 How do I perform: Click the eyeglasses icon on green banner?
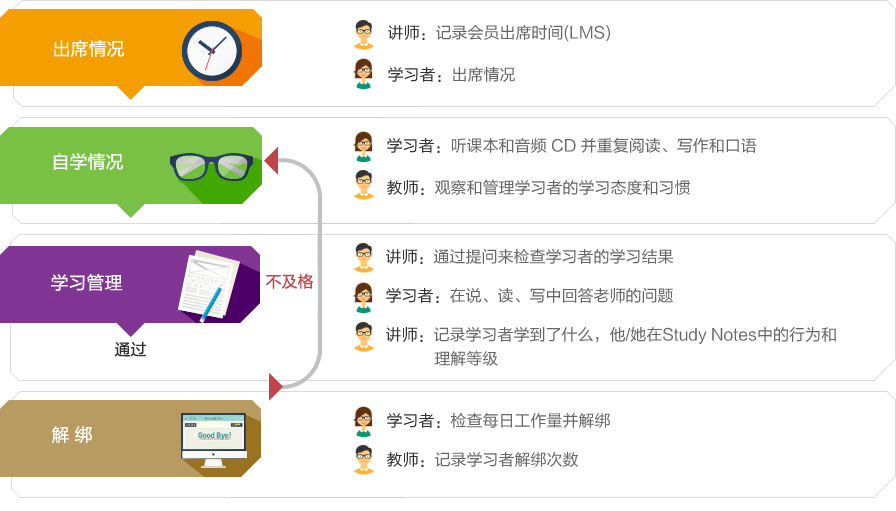coord(211,166)
